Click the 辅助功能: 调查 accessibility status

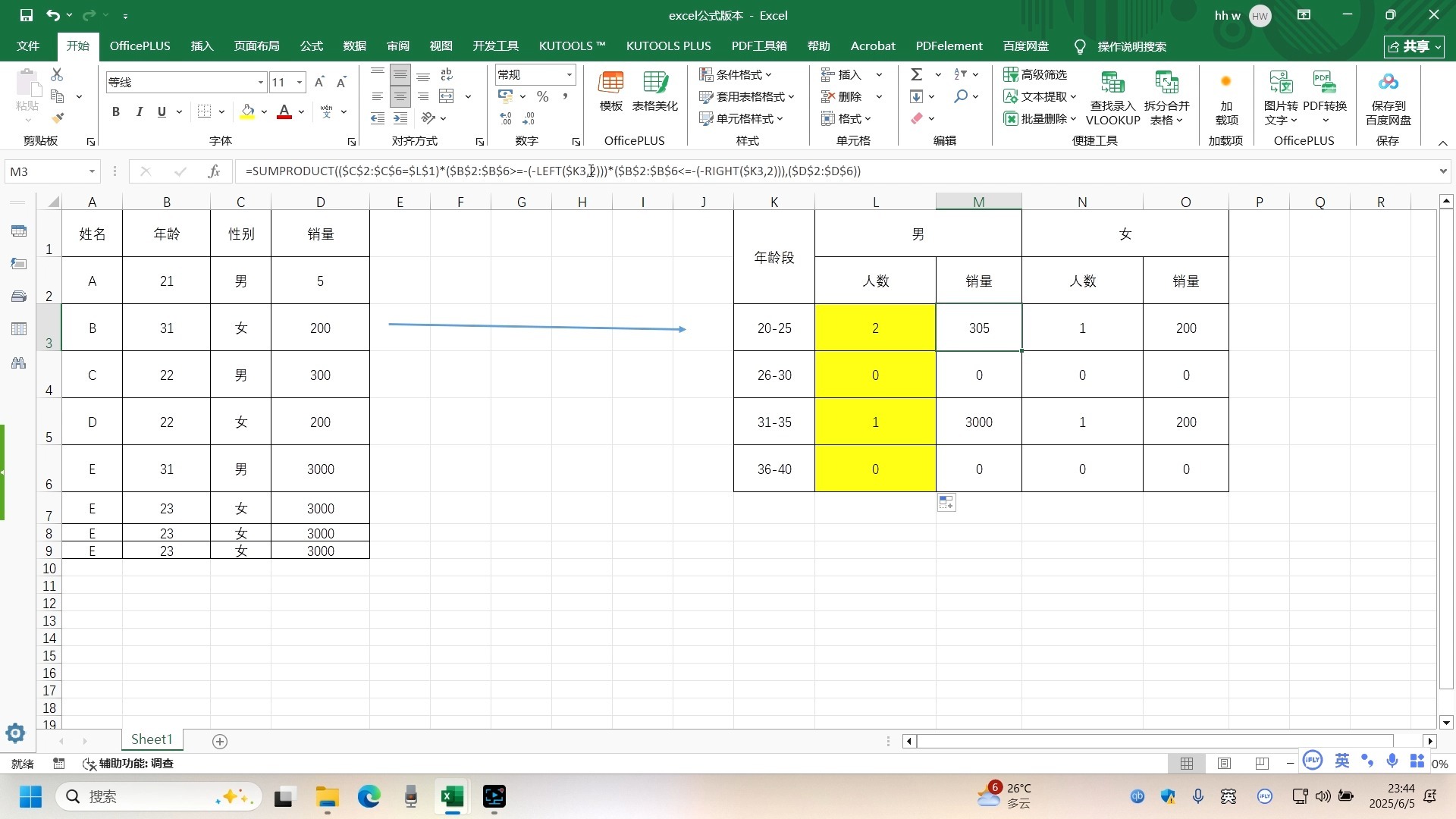[128, 764]
